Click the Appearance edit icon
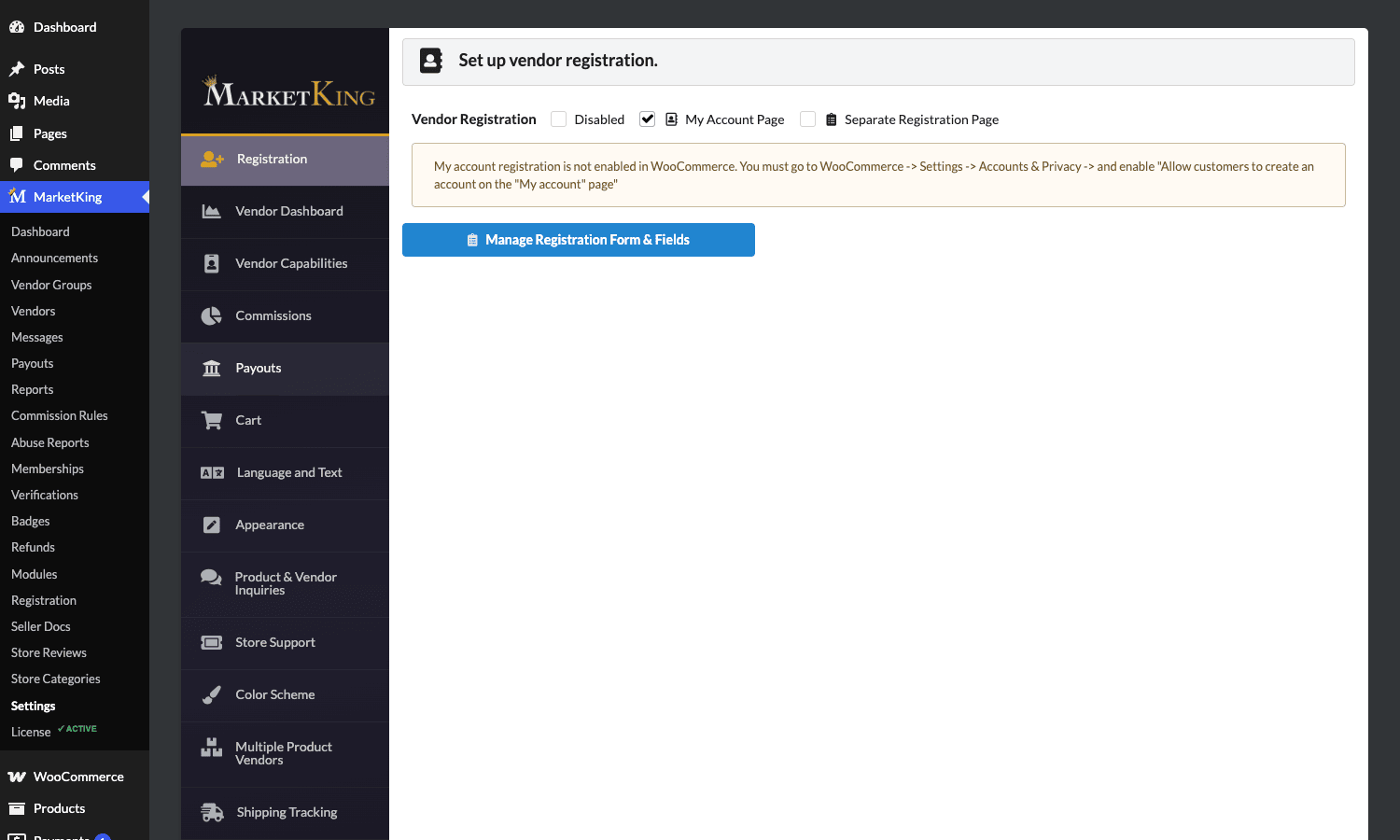This screenshot has width=1400, height=840. point(212,525)
